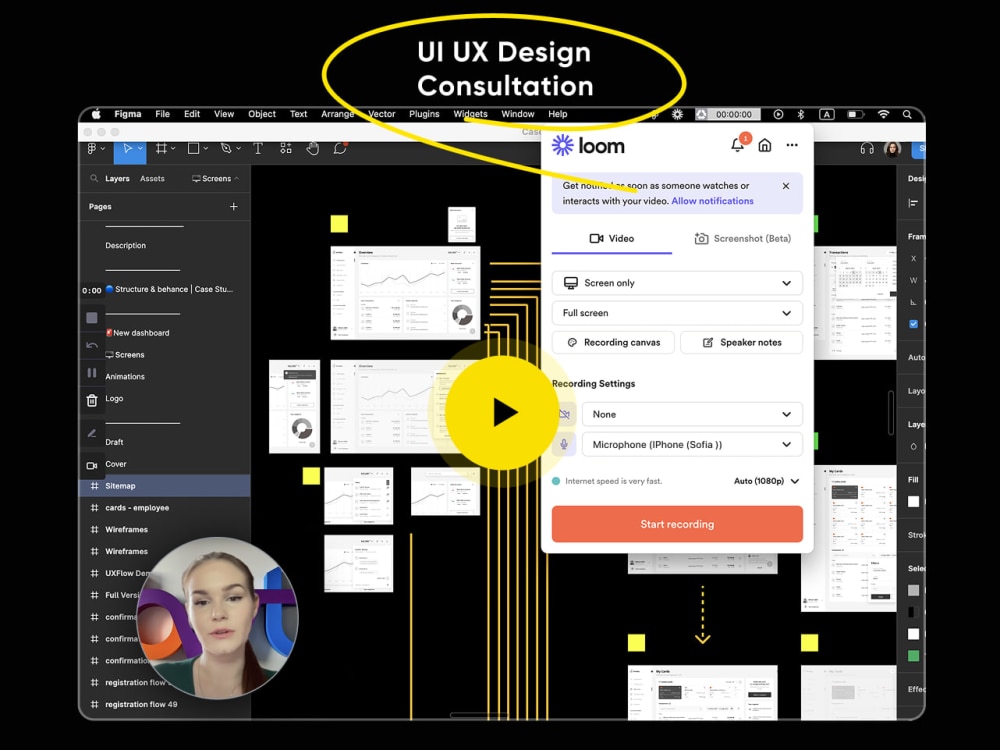The image size is (1000, 750).
Task: Open the Resources components tool
Action: click(286, 149)
